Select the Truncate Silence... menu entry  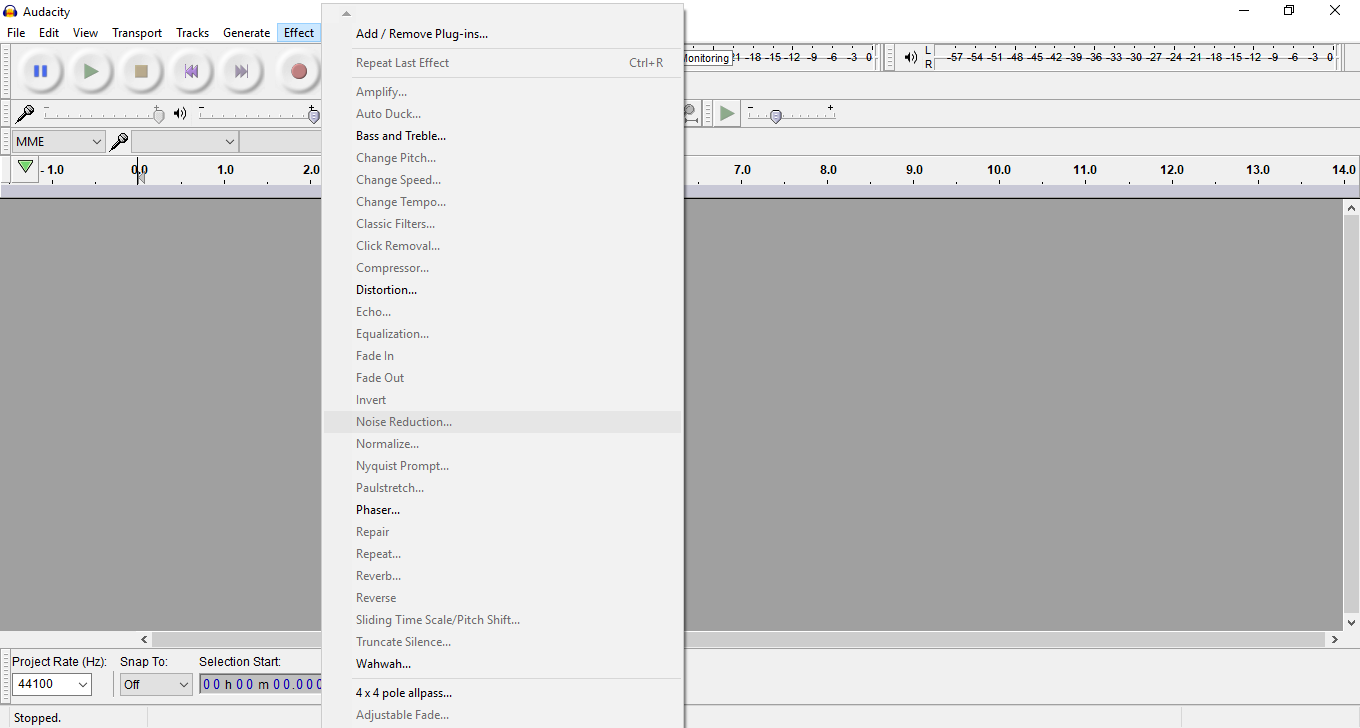click(x=502, y=642)
